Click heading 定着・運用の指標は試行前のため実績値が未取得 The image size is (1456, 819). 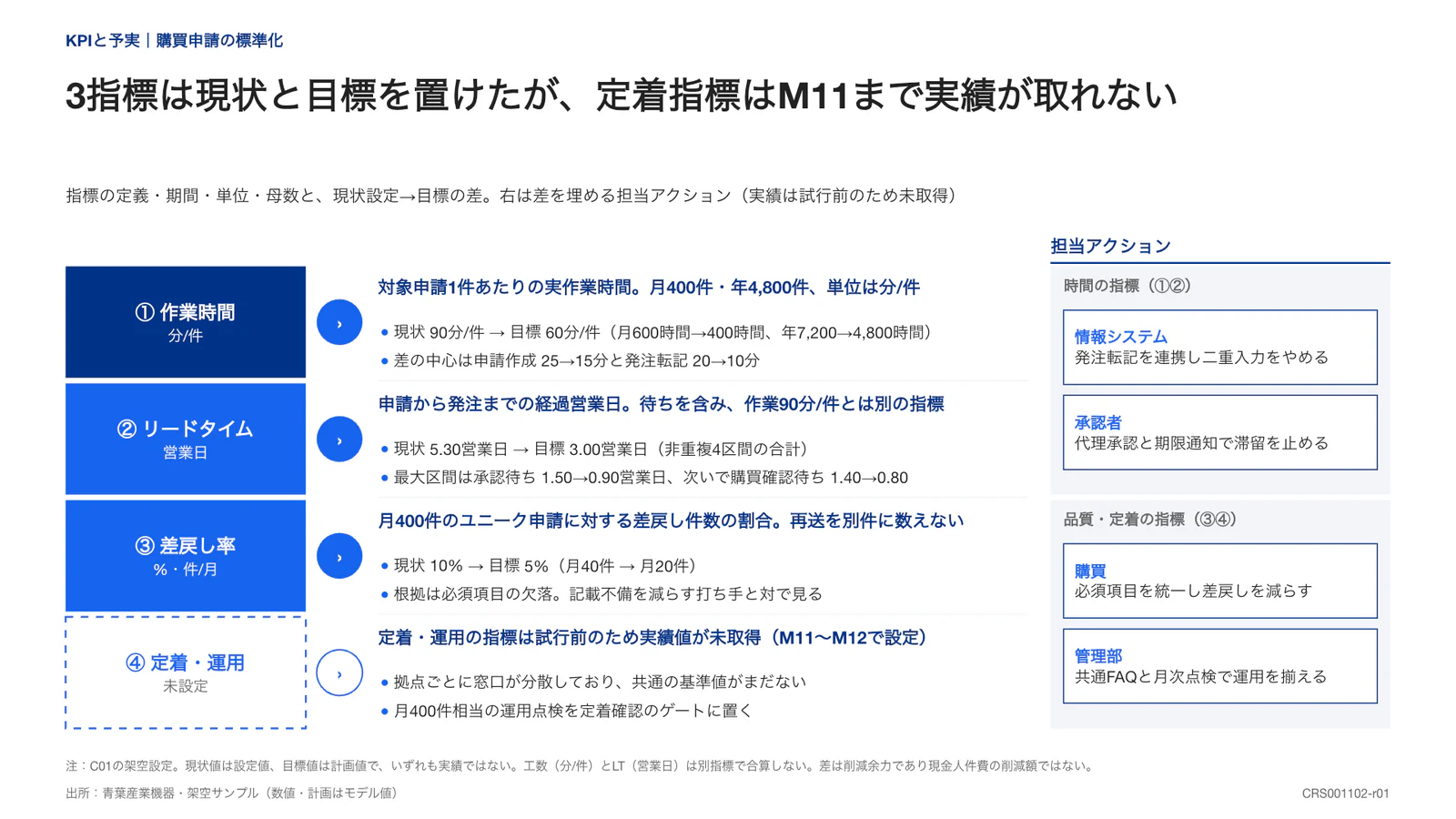pos(655,638)
